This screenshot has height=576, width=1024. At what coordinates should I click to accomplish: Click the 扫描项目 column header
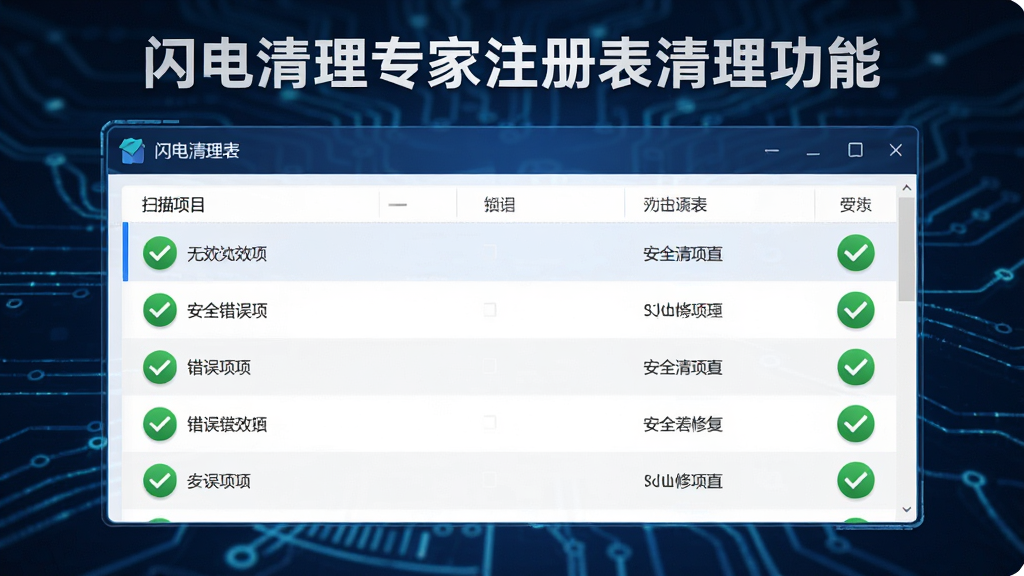click(173, 204)
